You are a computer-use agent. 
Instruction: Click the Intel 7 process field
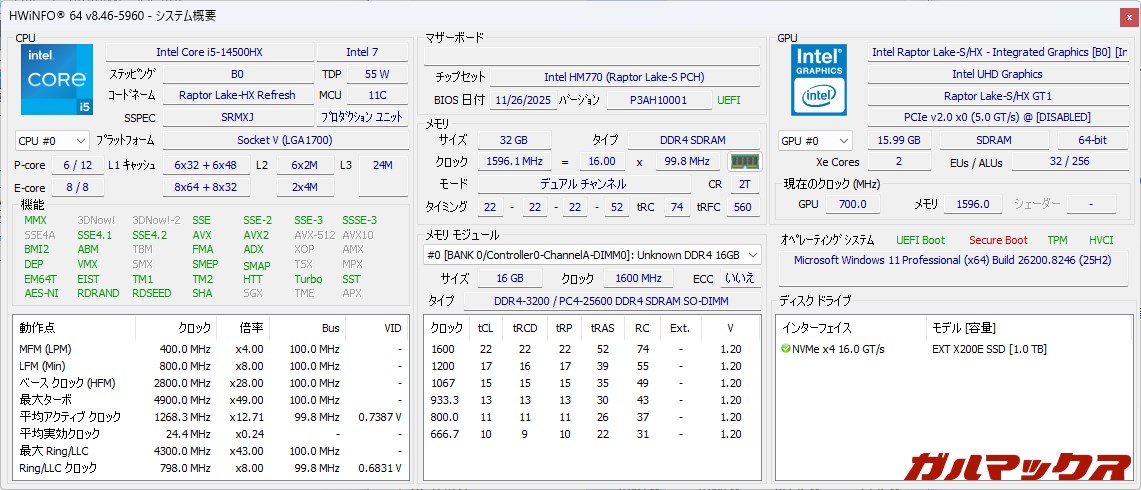click(x=362, y=52)
